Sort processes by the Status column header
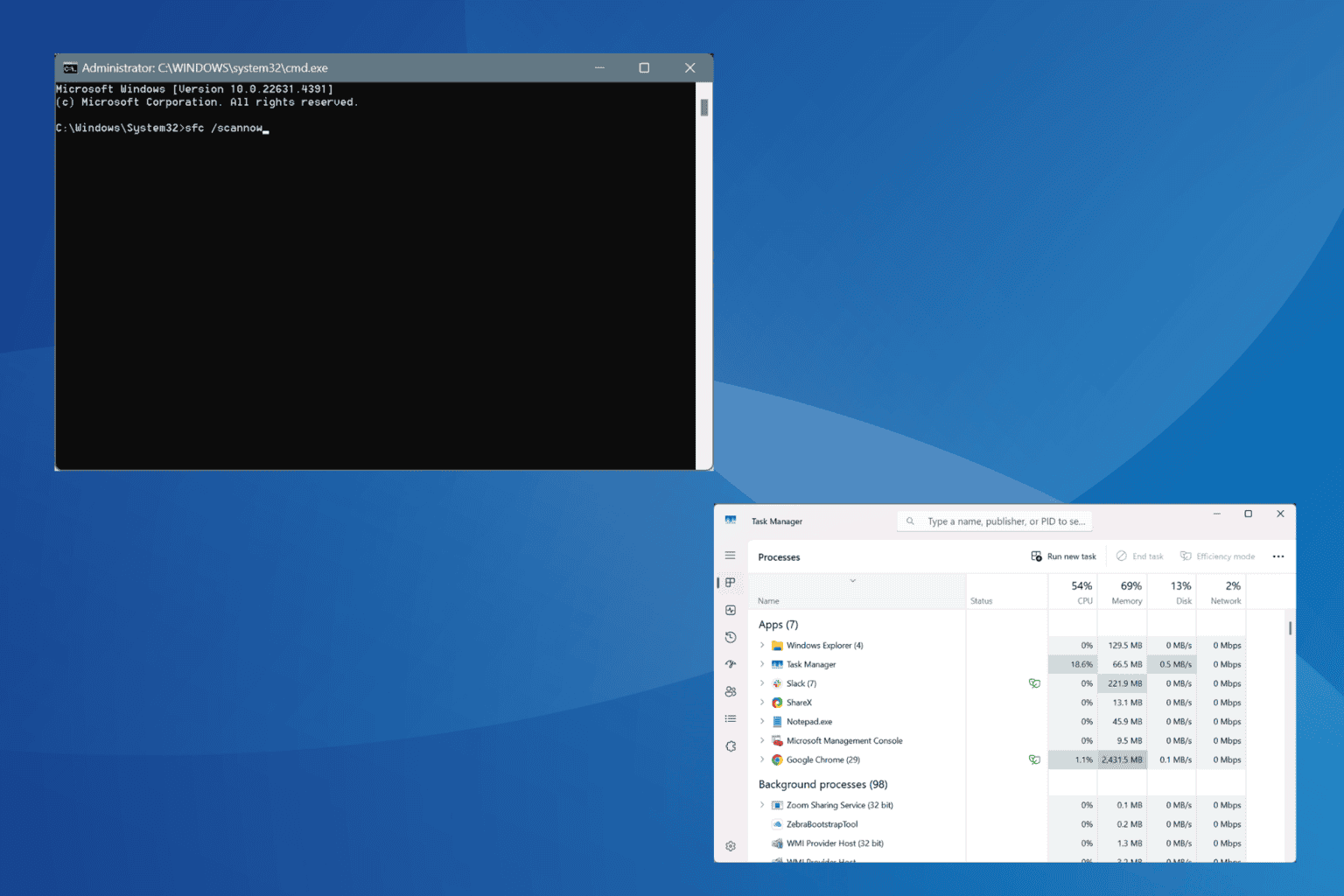This screenshot has height=896, width=1344. point(1007,591)
